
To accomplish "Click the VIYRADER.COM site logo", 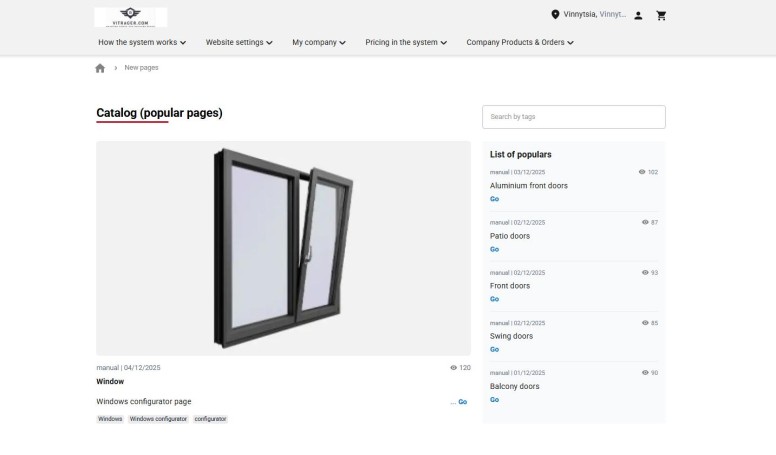I will tap(131, 17).
